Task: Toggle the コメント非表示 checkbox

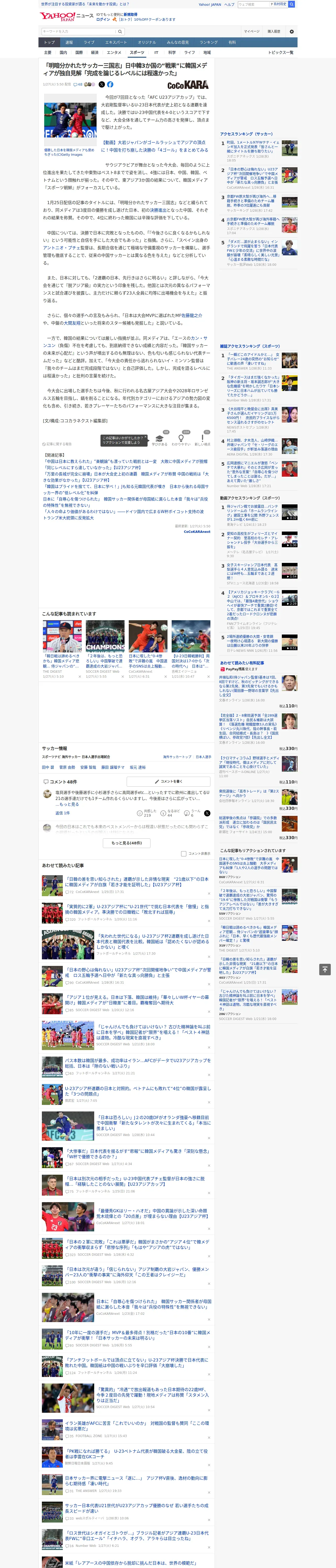Action: pyautogui.click(x=183, y=854)
